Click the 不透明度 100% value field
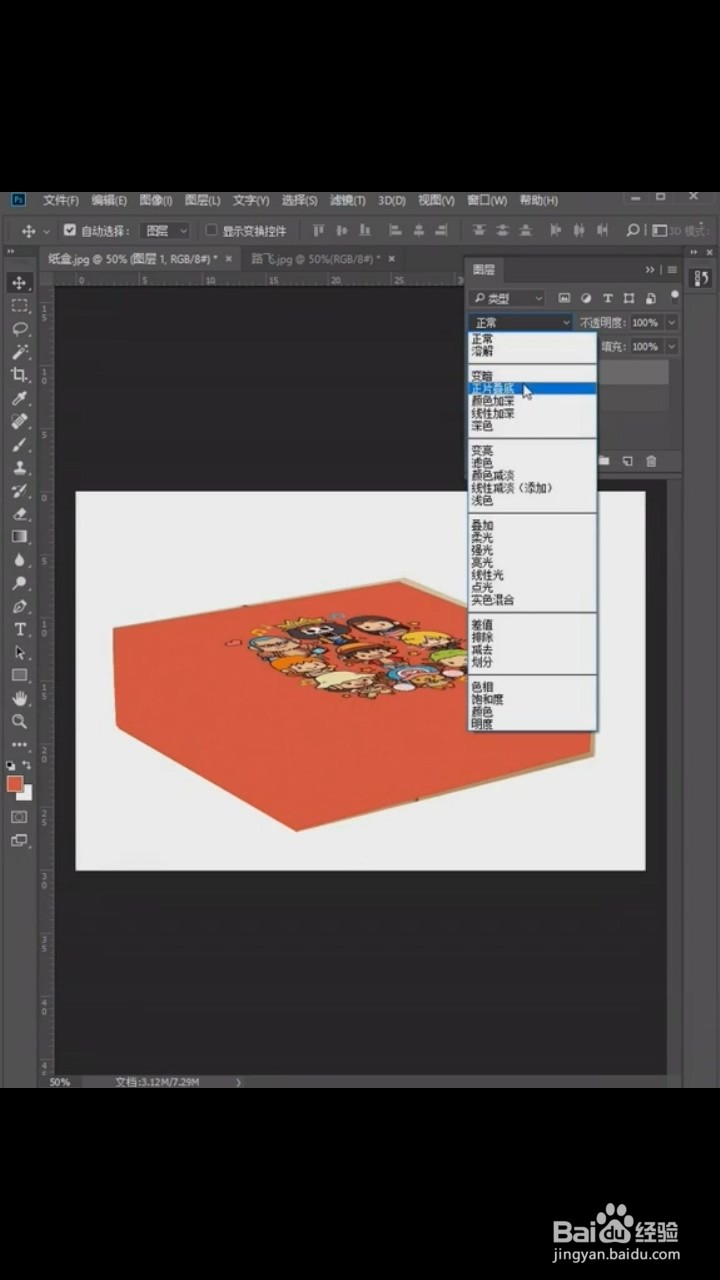Viewport: 720px width, 1280px height. (x=645, y=323)
